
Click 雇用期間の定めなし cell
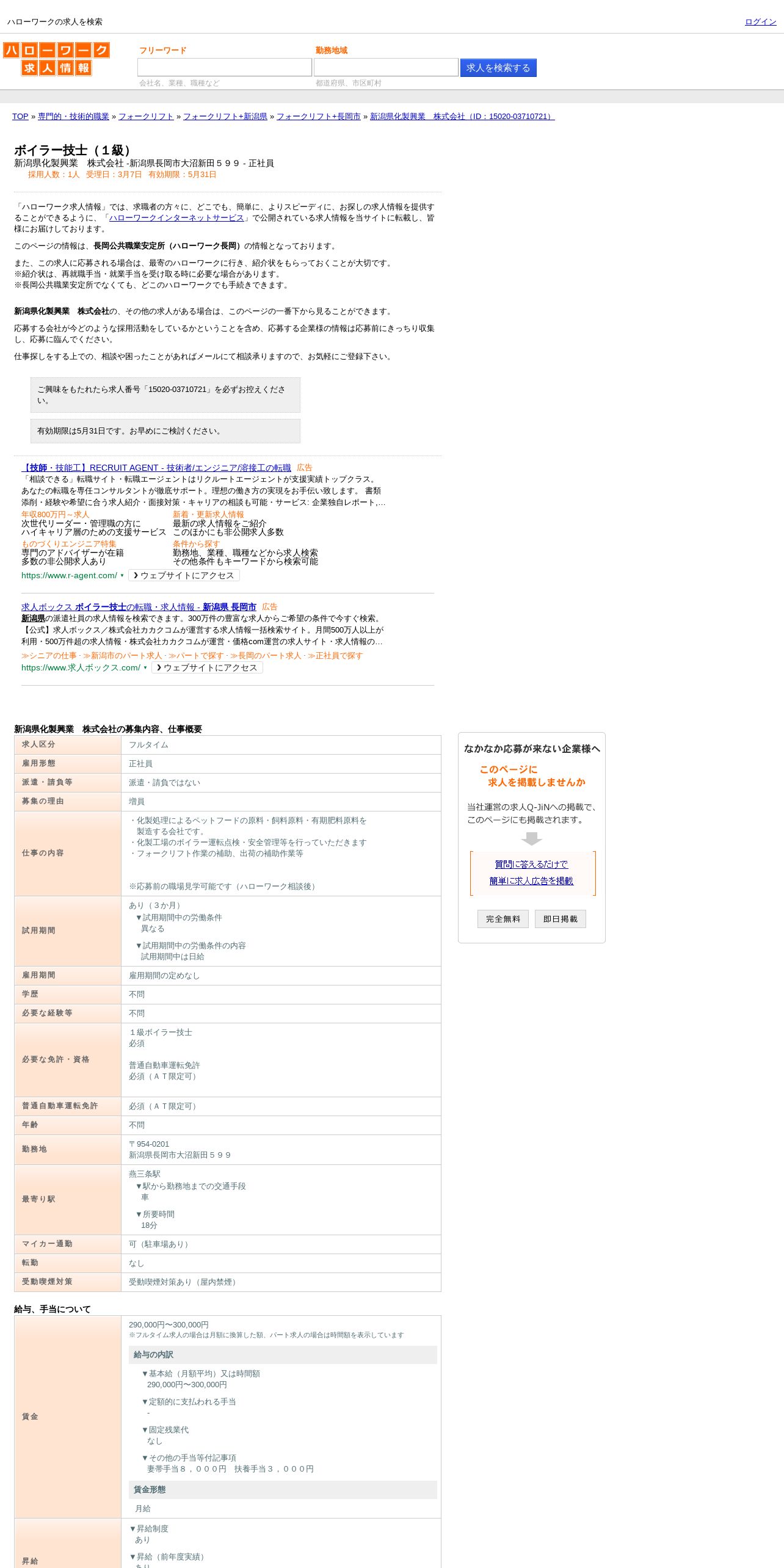[x=281, y=976]
